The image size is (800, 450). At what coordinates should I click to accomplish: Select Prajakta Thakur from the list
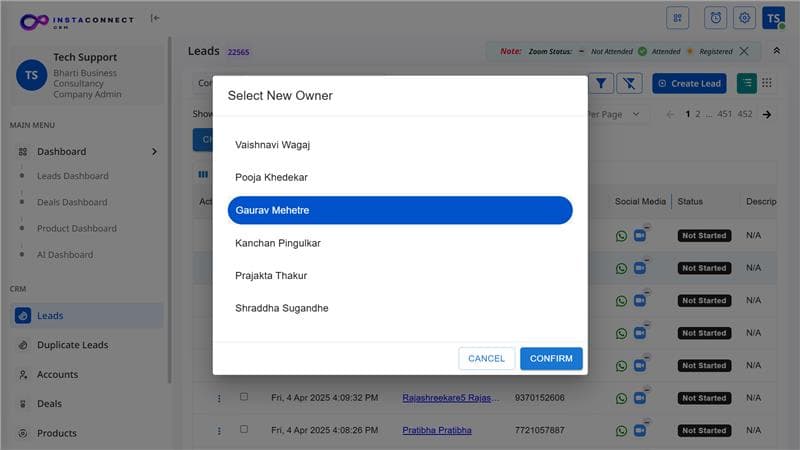point(400,276)
